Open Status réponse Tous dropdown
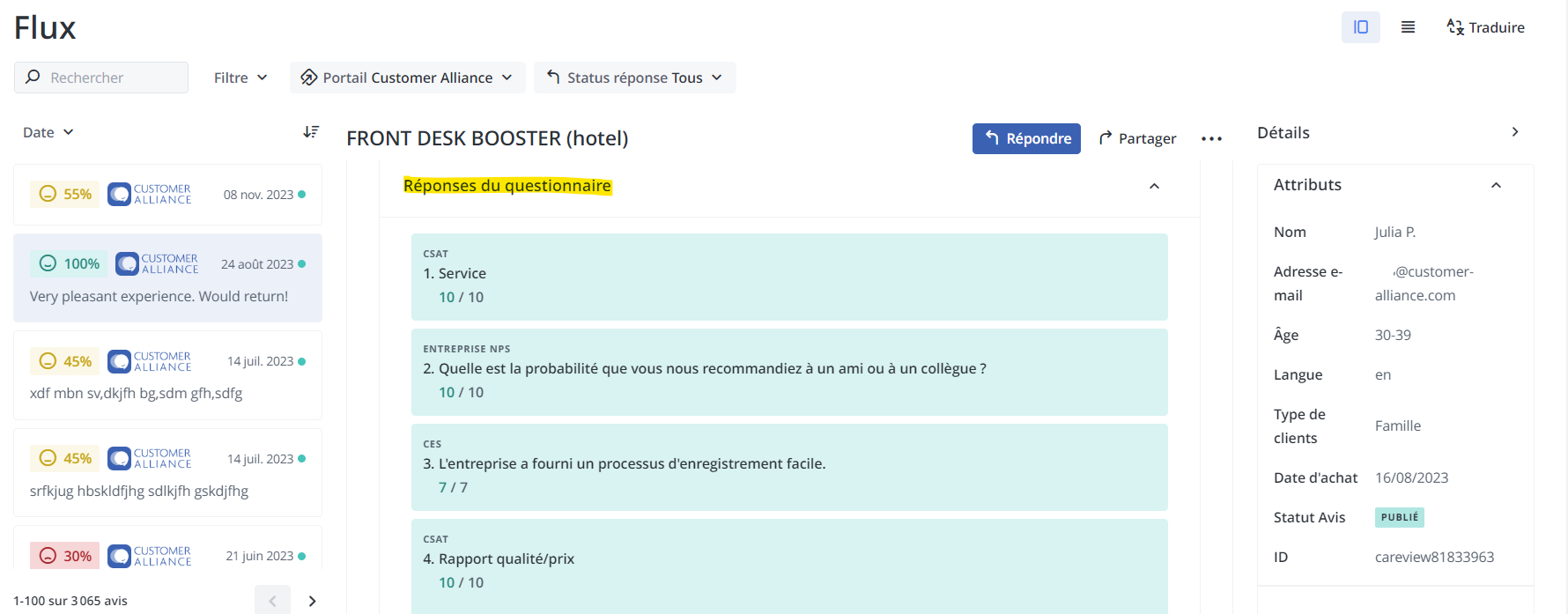The height and width of the screenshot is (614, 1568). click(634, 78)
